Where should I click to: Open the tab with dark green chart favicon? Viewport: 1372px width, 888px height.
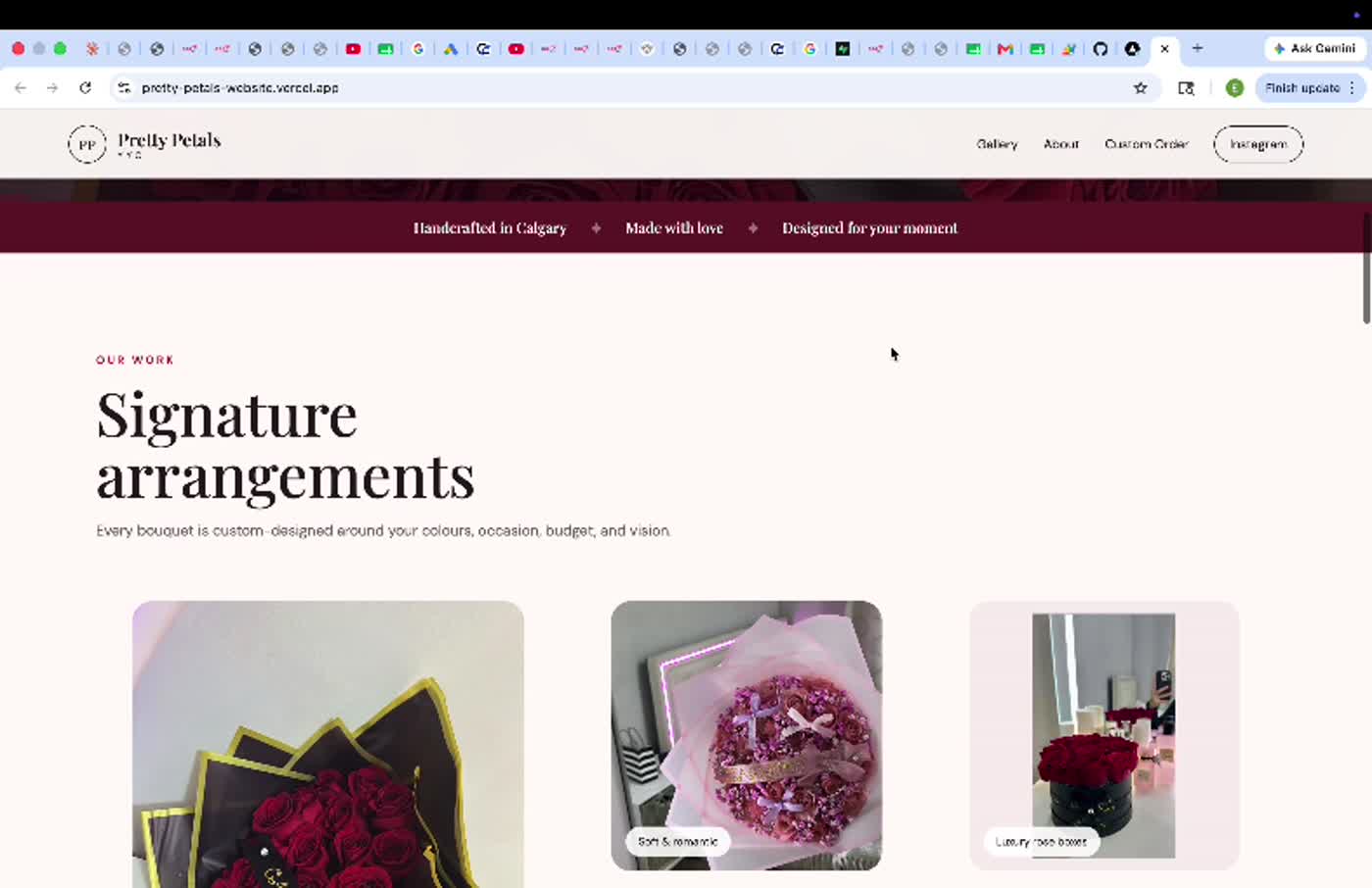pyautogui.click(x=843, y=48)
